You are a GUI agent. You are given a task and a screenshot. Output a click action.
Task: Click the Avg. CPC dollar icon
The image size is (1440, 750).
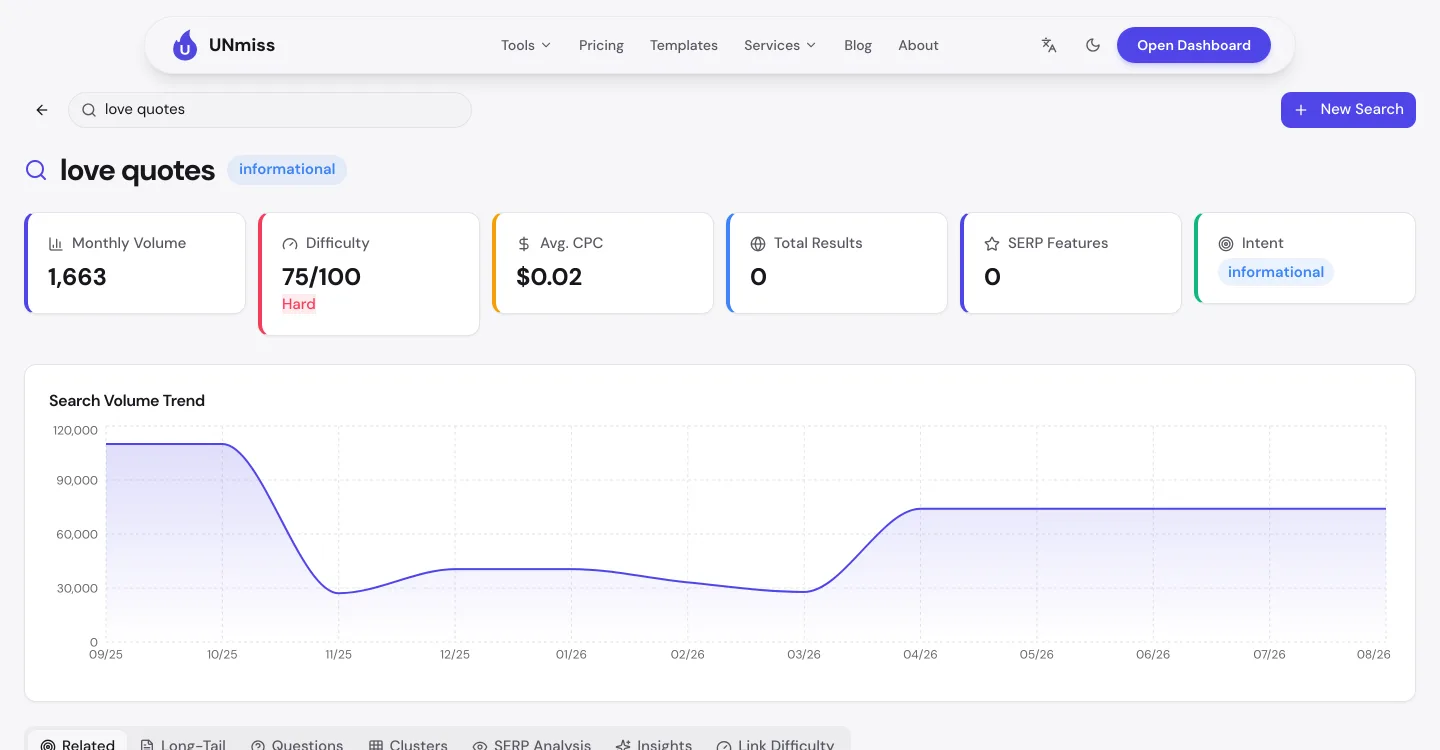pyautogui.click(x=524, y=243)
